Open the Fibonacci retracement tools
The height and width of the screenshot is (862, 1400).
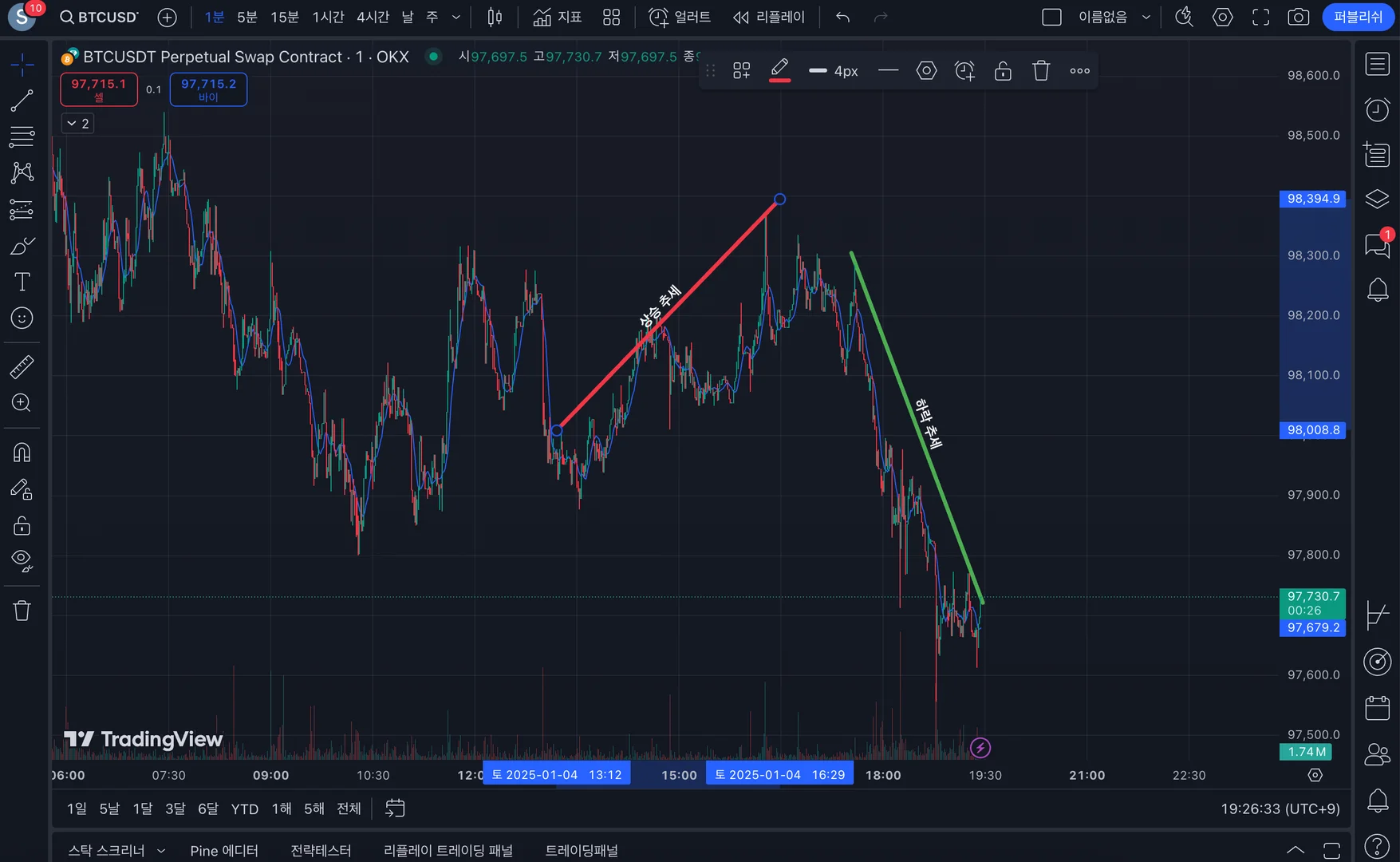pyautogui.click(x=22, y=136)
